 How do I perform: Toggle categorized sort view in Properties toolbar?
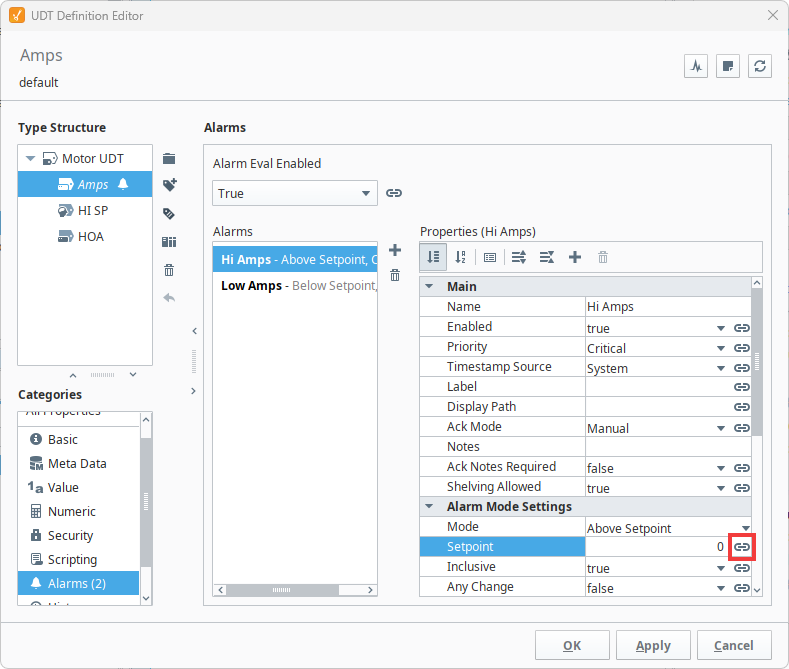point(433,258)
